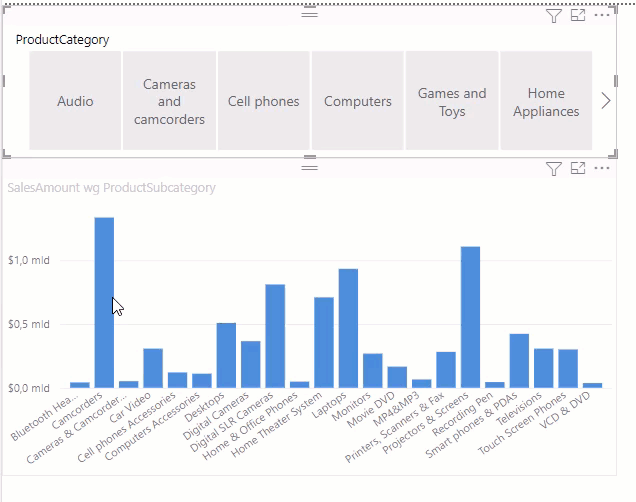
Task: Open filter icon on ProductCategory slicer
Action: click(x=554, y=16)
